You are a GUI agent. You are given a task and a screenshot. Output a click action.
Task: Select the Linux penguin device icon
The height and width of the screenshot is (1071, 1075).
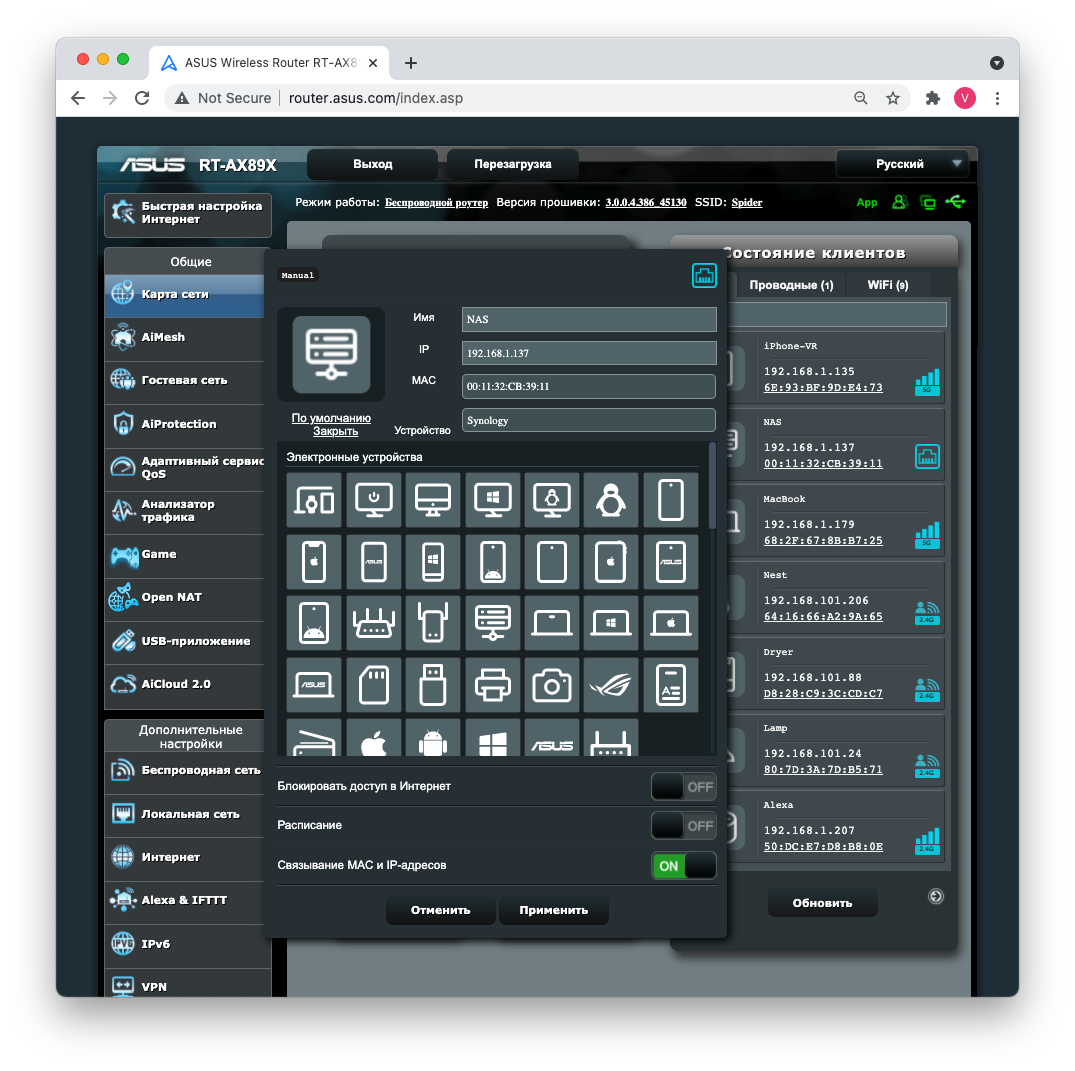pyautogui.click(x=610, y=500)
